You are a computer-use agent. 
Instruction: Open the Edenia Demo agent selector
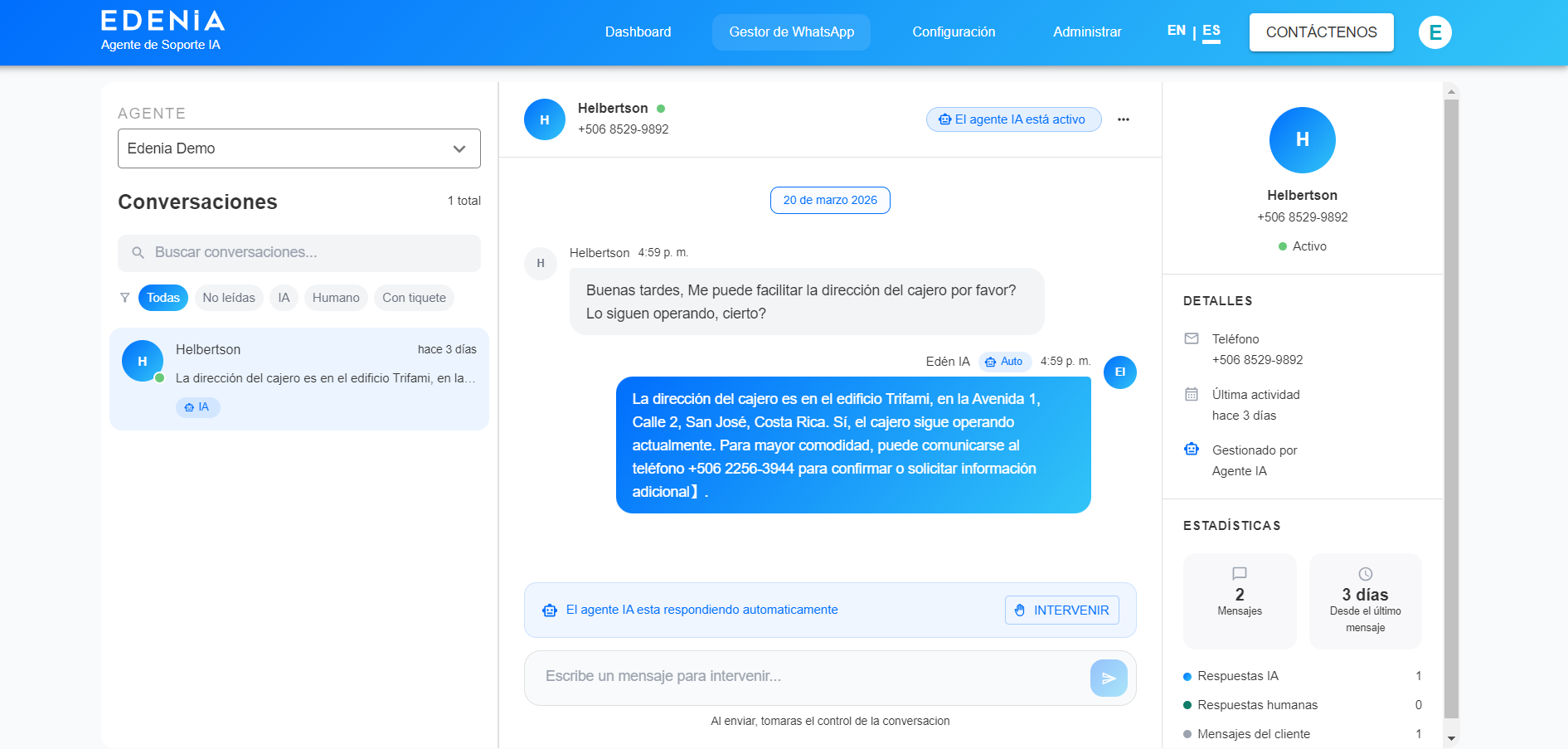pyautogui.click(x=299, y=148)
